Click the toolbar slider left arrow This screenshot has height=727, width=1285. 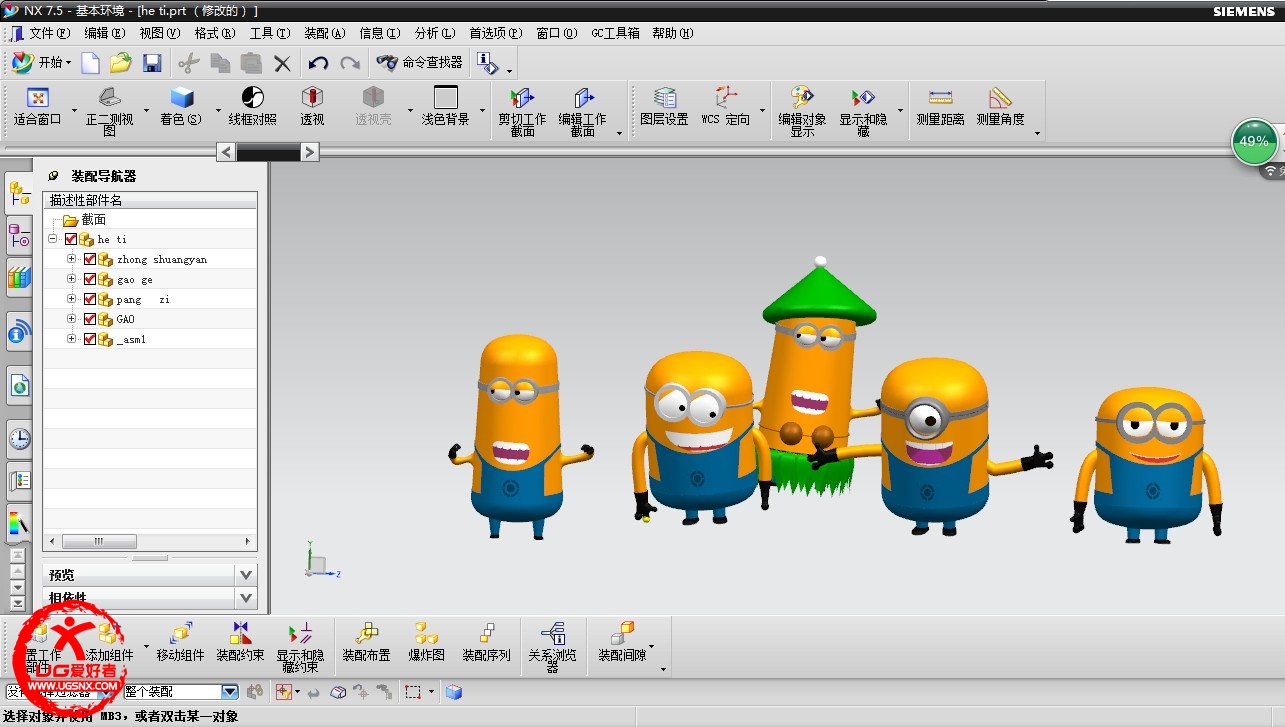pos(227,152)
